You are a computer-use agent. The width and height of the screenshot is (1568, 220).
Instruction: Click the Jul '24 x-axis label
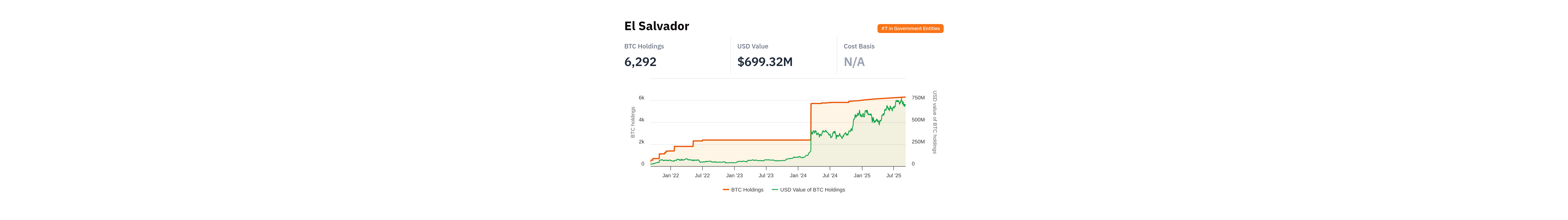pyautogui.click(x=830, y=176)
